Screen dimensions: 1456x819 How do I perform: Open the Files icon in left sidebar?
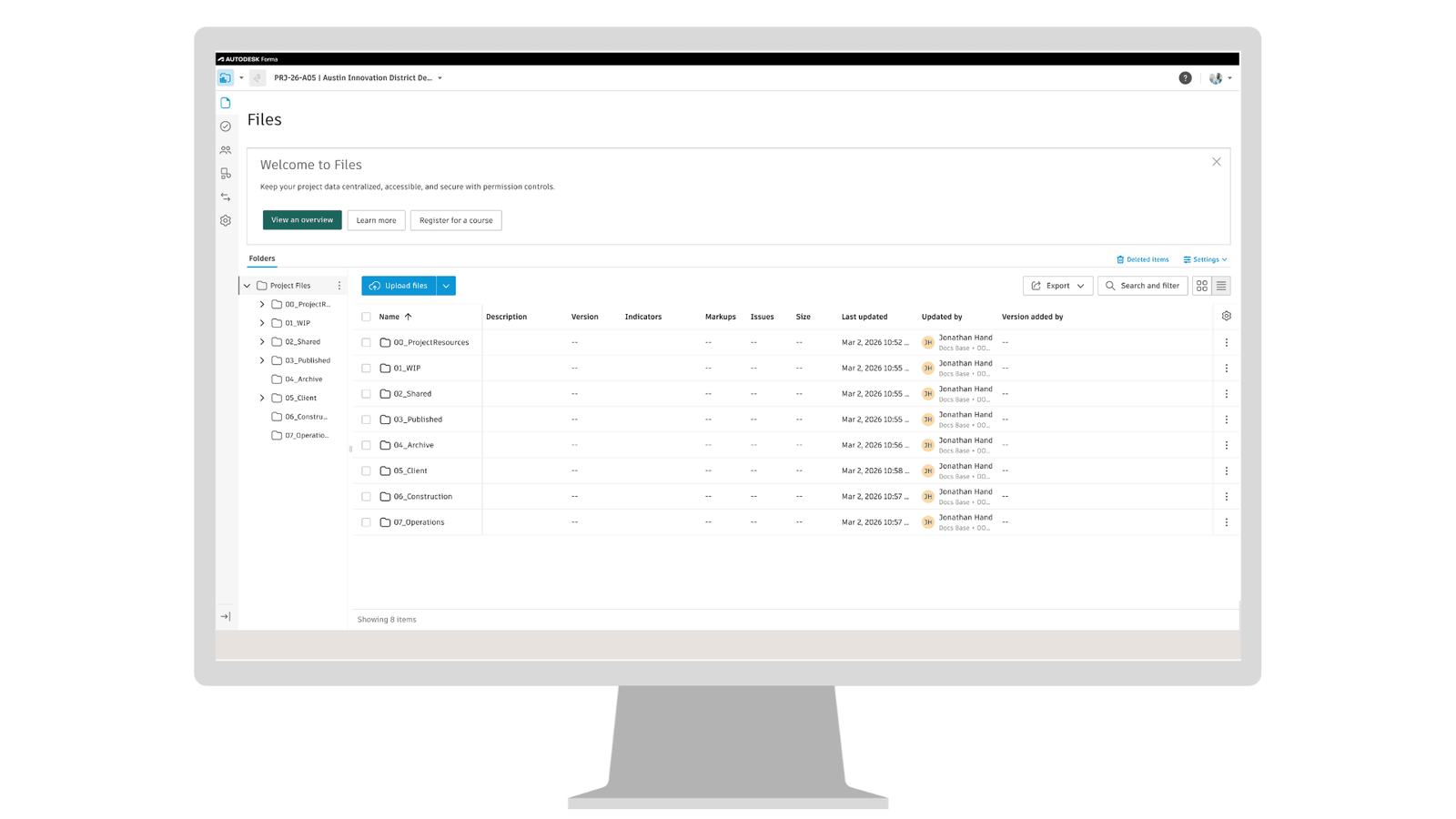point(226,103)
